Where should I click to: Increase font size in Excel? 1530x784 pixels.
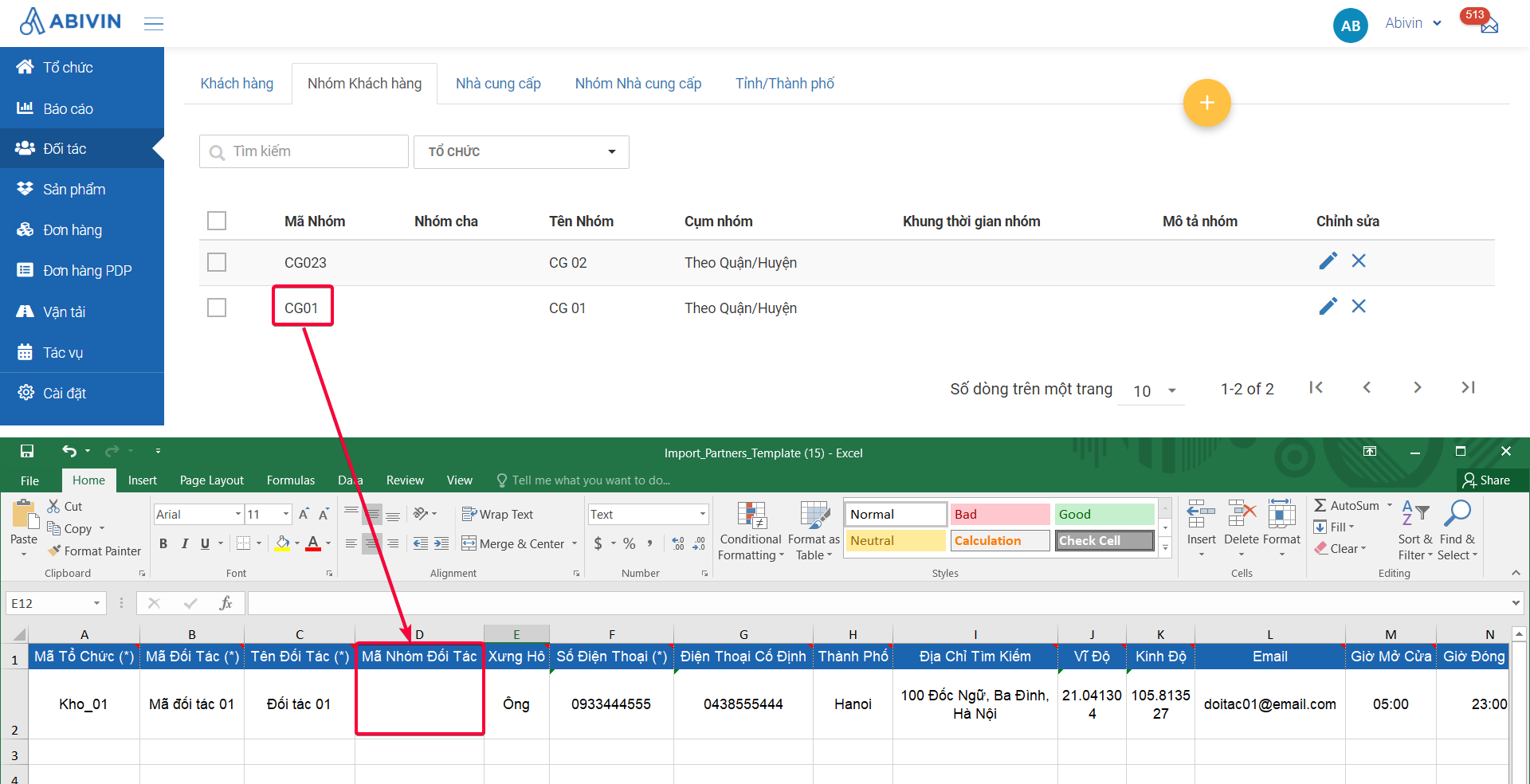tap(304, 515)
